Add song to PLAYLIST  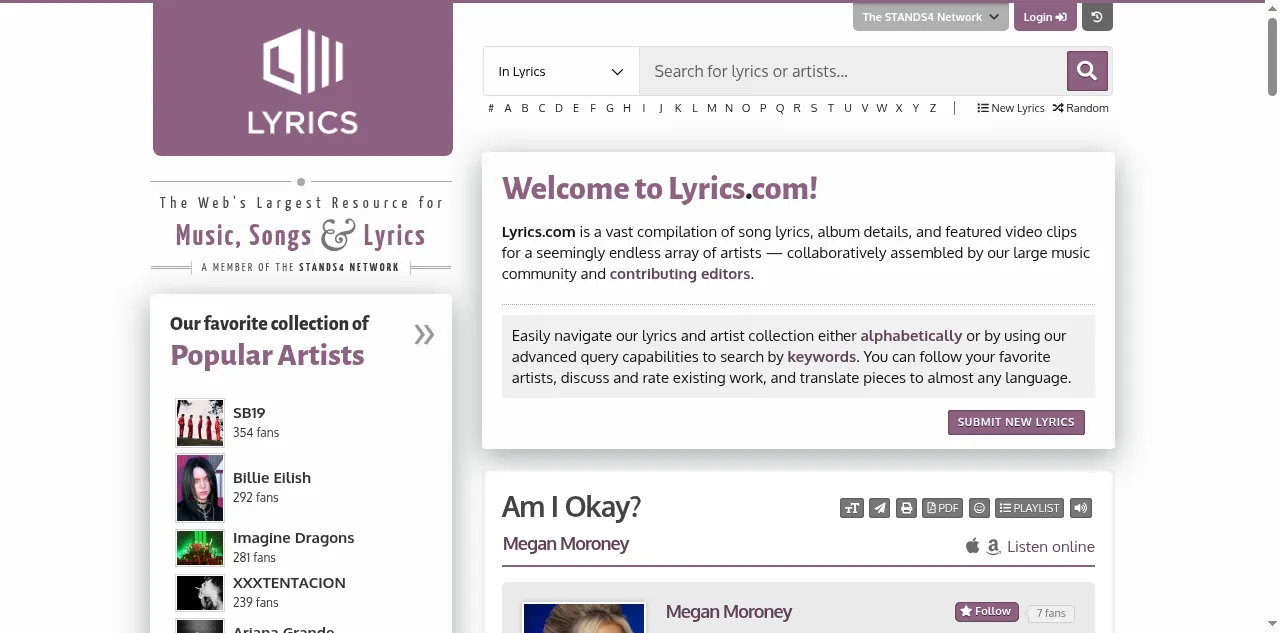click(x=1030, y=508)
